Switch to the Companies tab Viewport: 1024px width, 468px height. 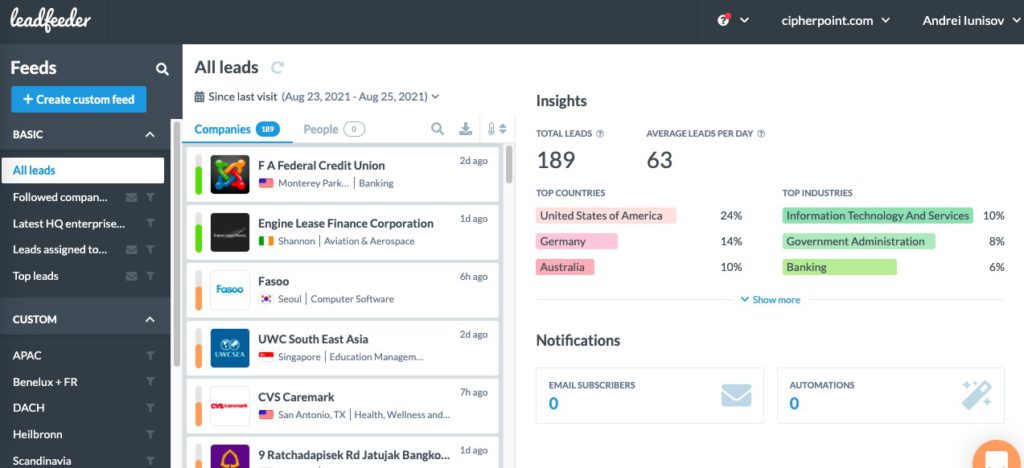pos(236,129)
